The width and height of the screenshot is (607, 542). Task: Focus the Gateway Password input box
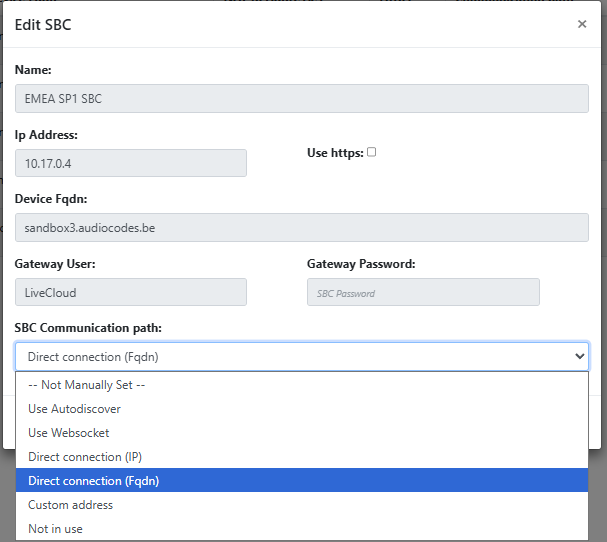tap(423, 292)
